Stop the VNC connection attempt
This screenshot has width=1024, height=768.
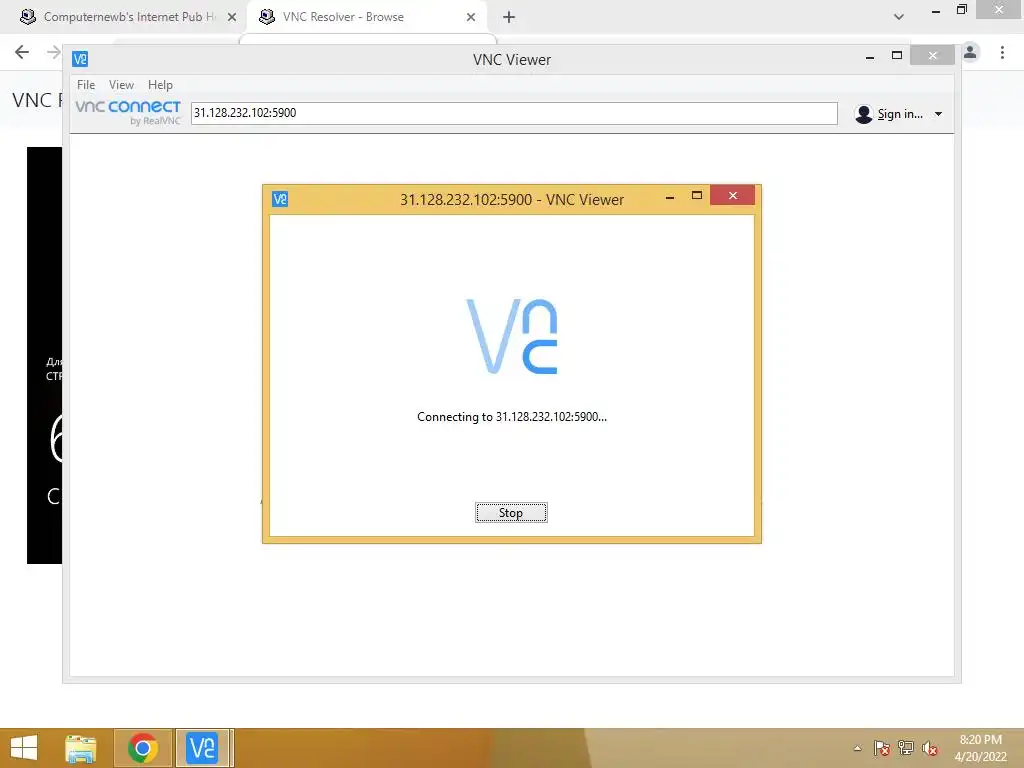click(x=511, y=513)
